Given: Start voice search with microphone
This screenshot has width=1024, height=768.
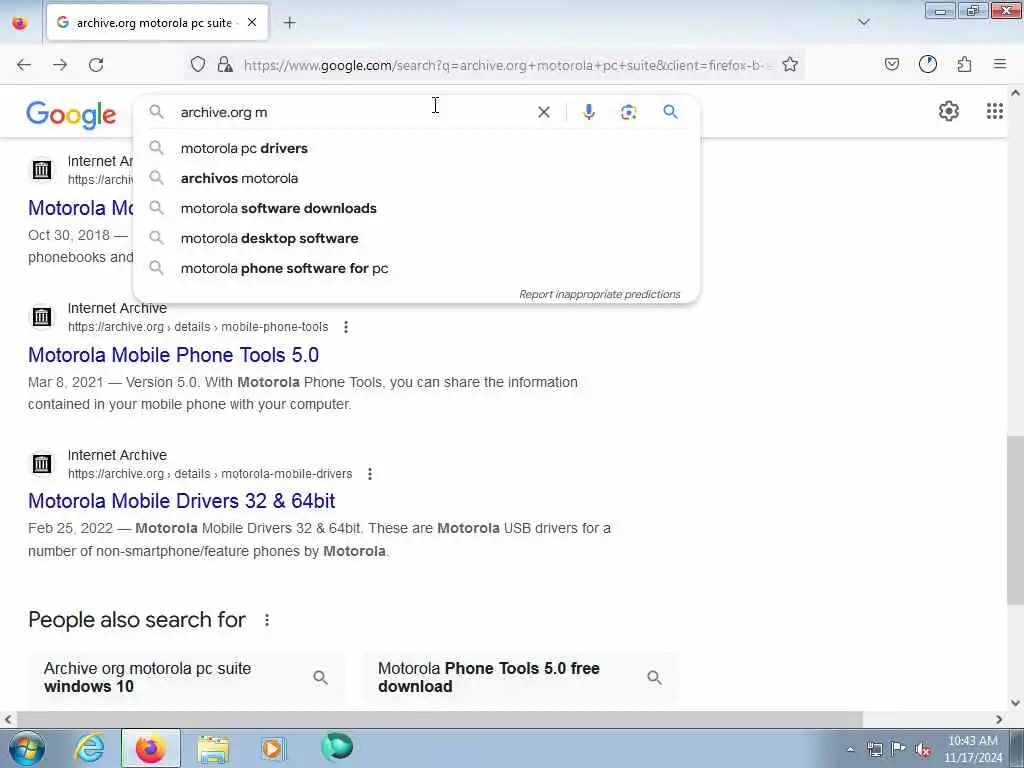Looking at the screenshot, I should click(x=588, y=112).
